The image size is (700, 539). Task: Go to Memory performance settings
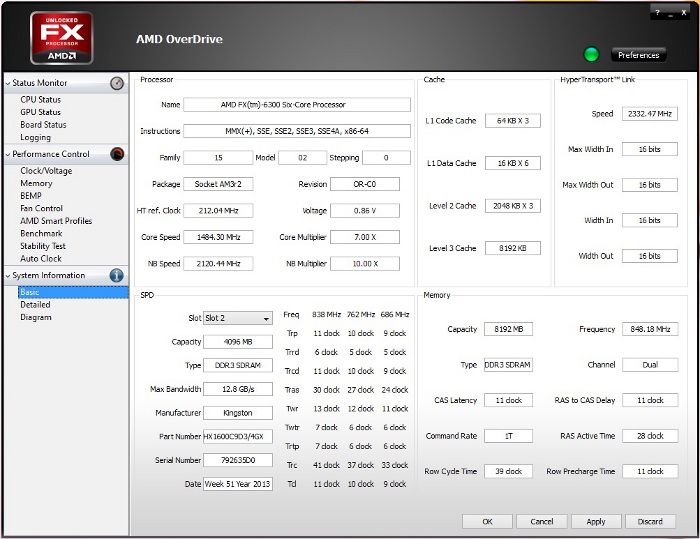coord(37,183)
